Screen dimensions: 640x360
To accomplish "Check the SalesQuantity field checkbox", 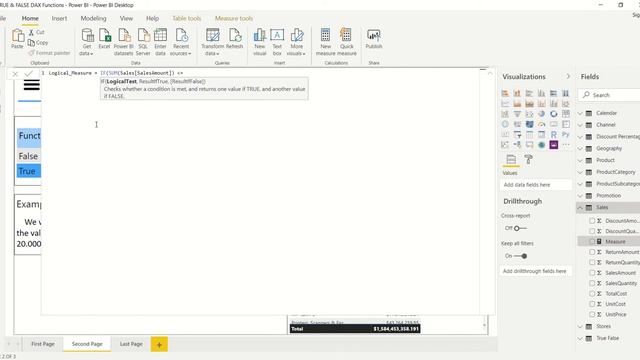I will (x=592, y=283).
